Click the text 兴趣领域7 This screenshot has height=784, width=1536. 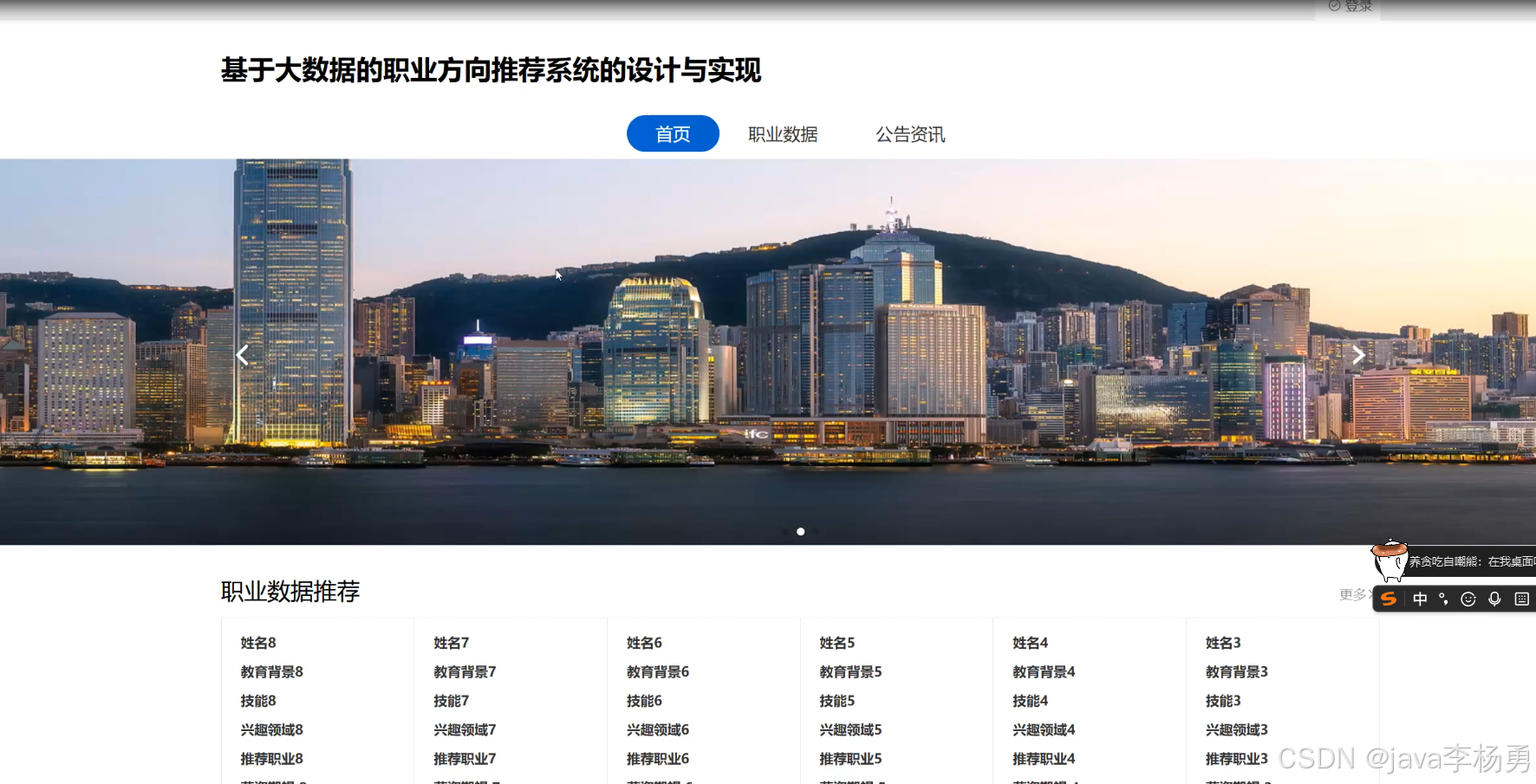465,729
